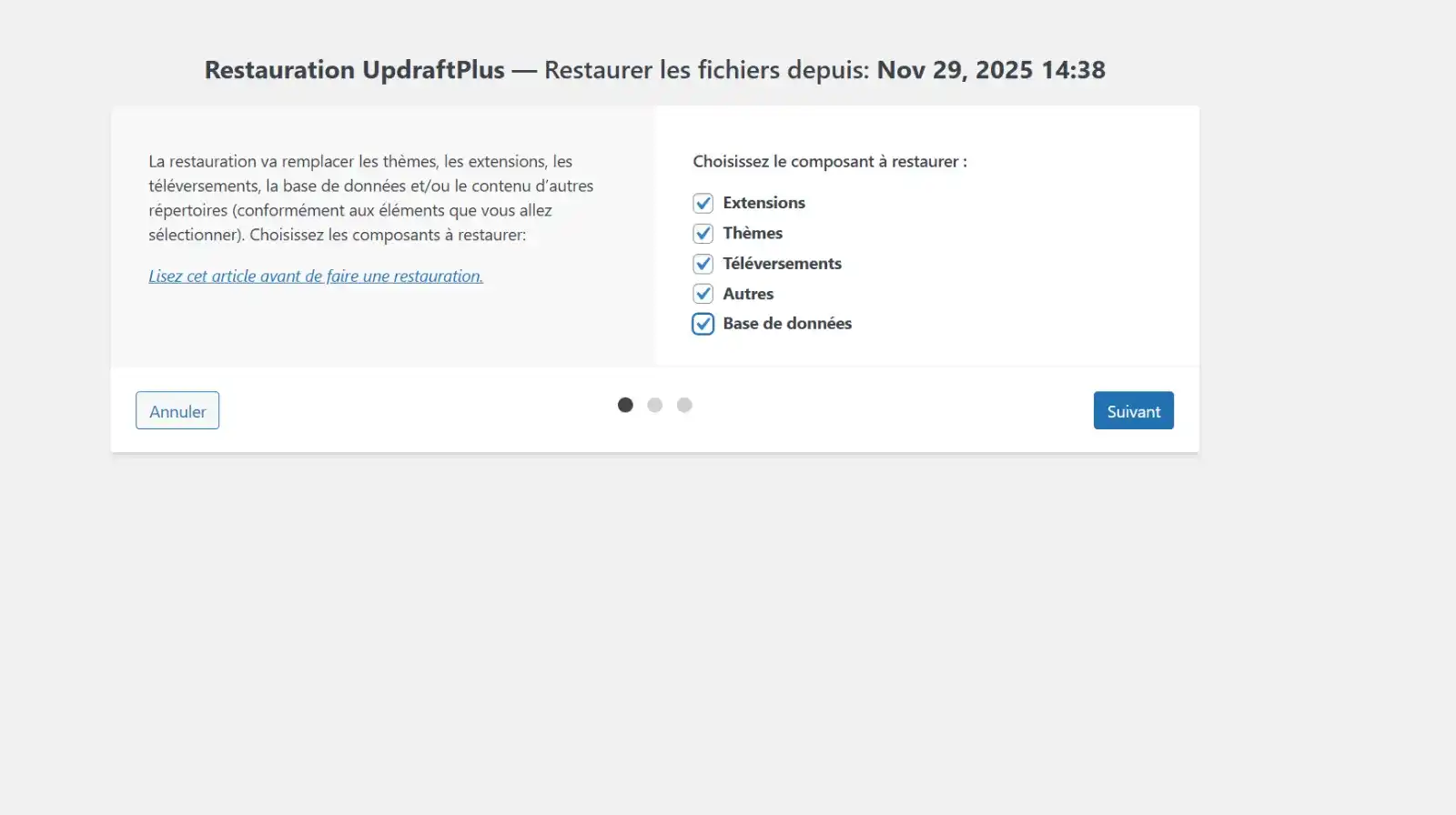The width and height of the screenshot is (1456, 815).
Task: Open the 'Lisez cet article' link
Action: coord(316,277)
